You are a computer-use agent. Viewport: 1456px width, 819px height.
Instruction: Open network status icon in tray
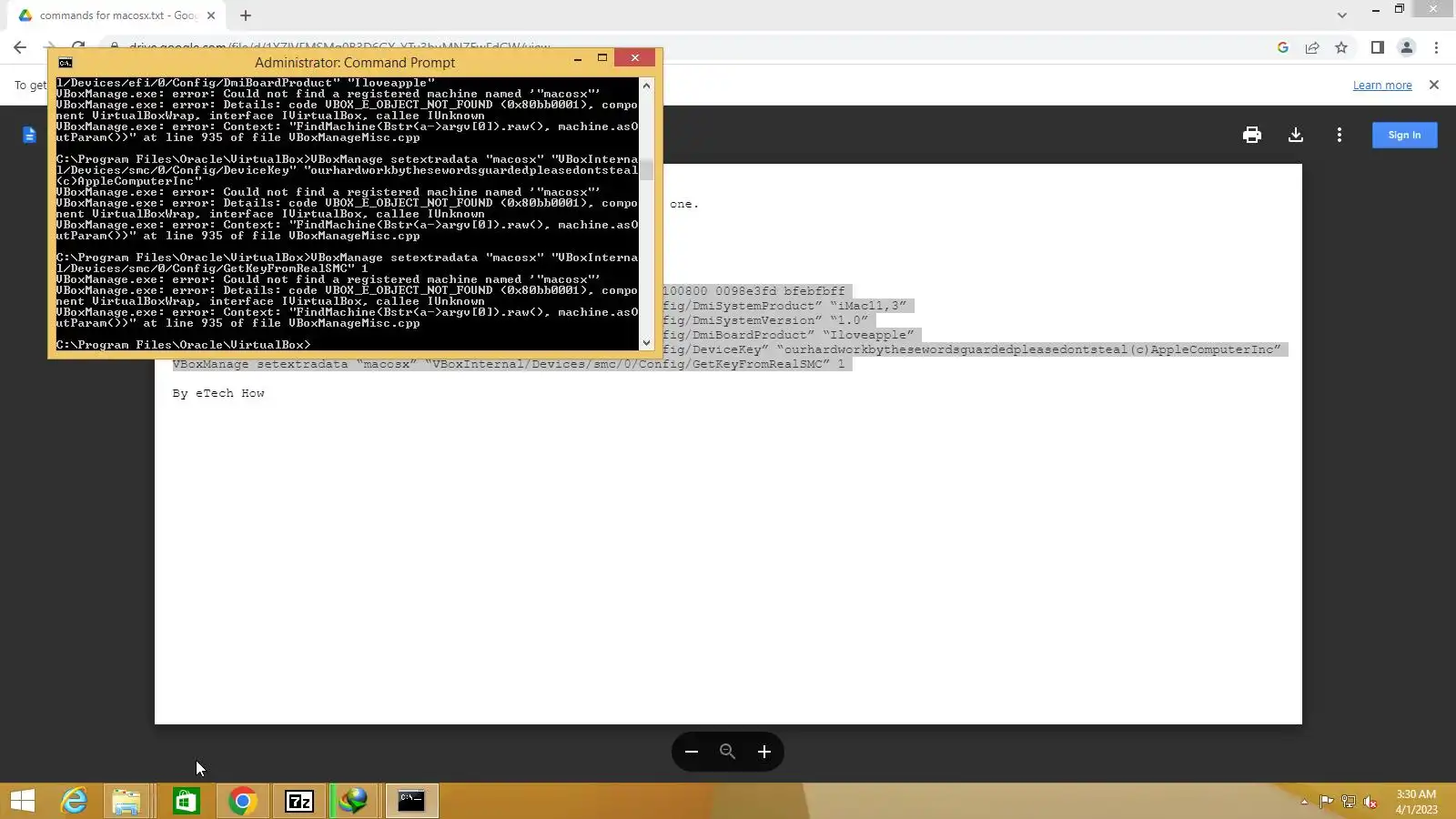(1348, 802)
